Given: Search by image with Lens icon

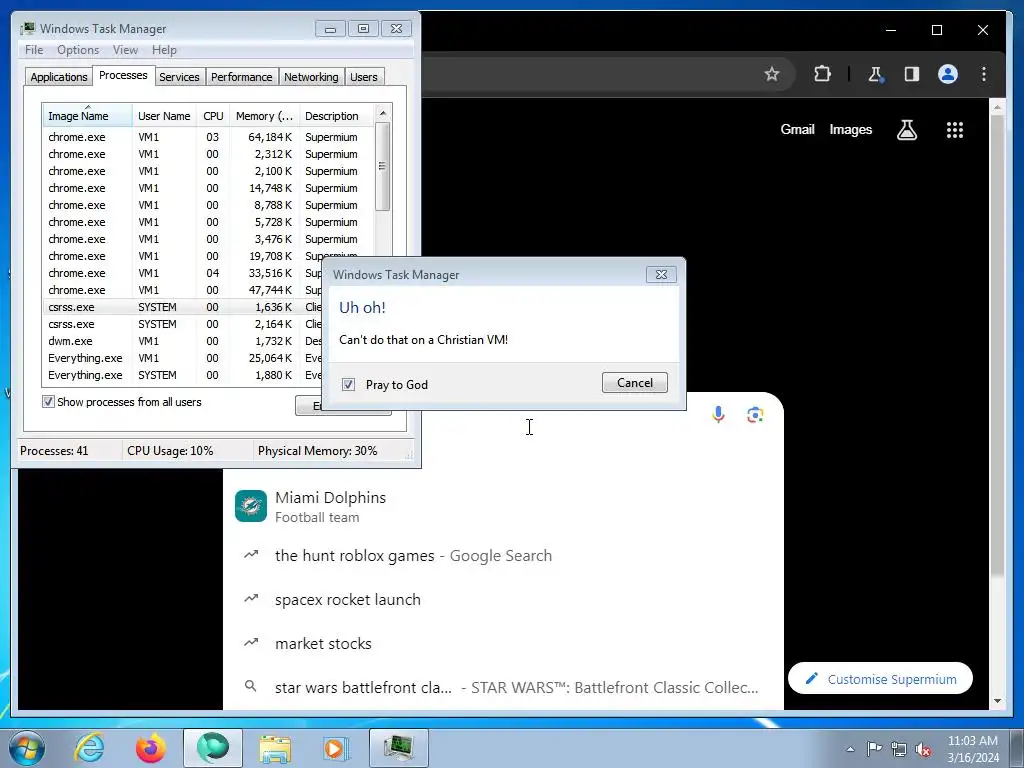Looking at the screenshot, I should [x=755, y=415].
